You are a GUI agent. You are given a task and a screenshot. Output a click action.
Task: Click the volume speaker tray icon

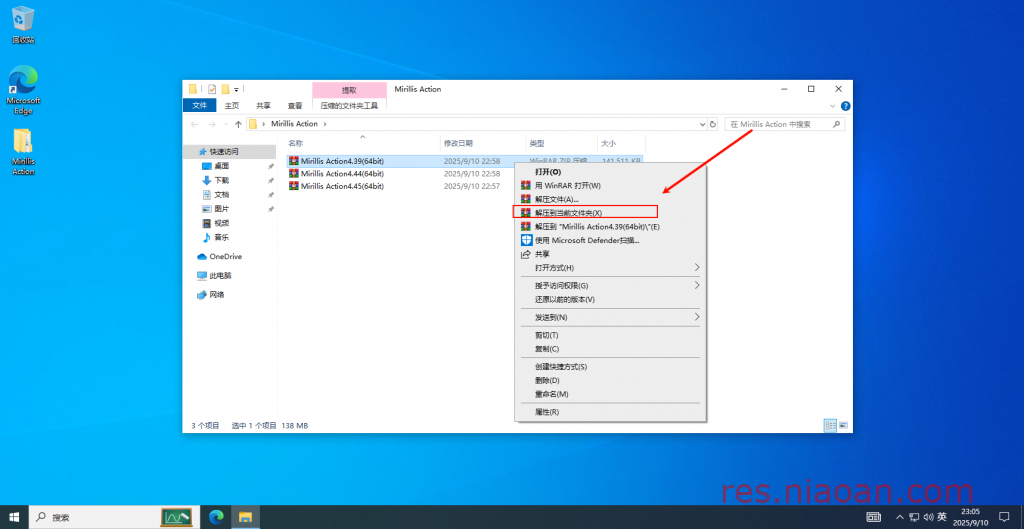[x=928, y=517]
